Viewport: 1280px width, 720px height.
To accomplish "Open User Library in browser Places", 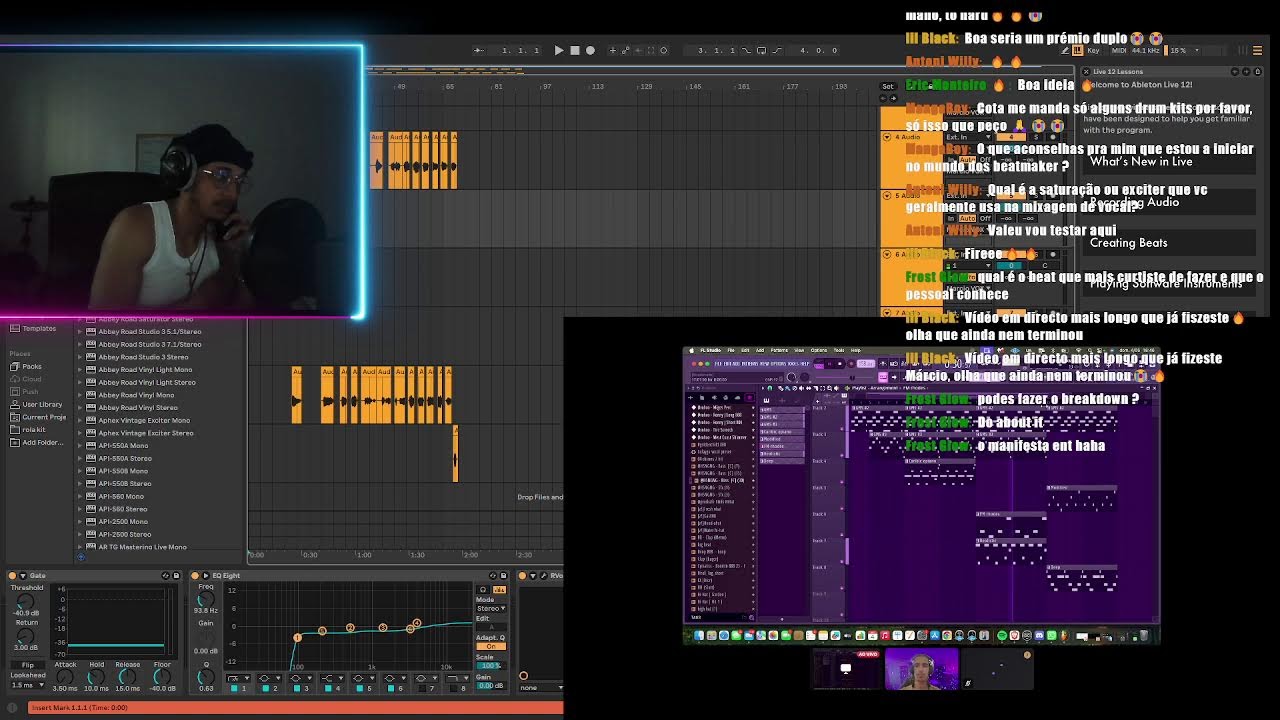I will tap(37, 404).
